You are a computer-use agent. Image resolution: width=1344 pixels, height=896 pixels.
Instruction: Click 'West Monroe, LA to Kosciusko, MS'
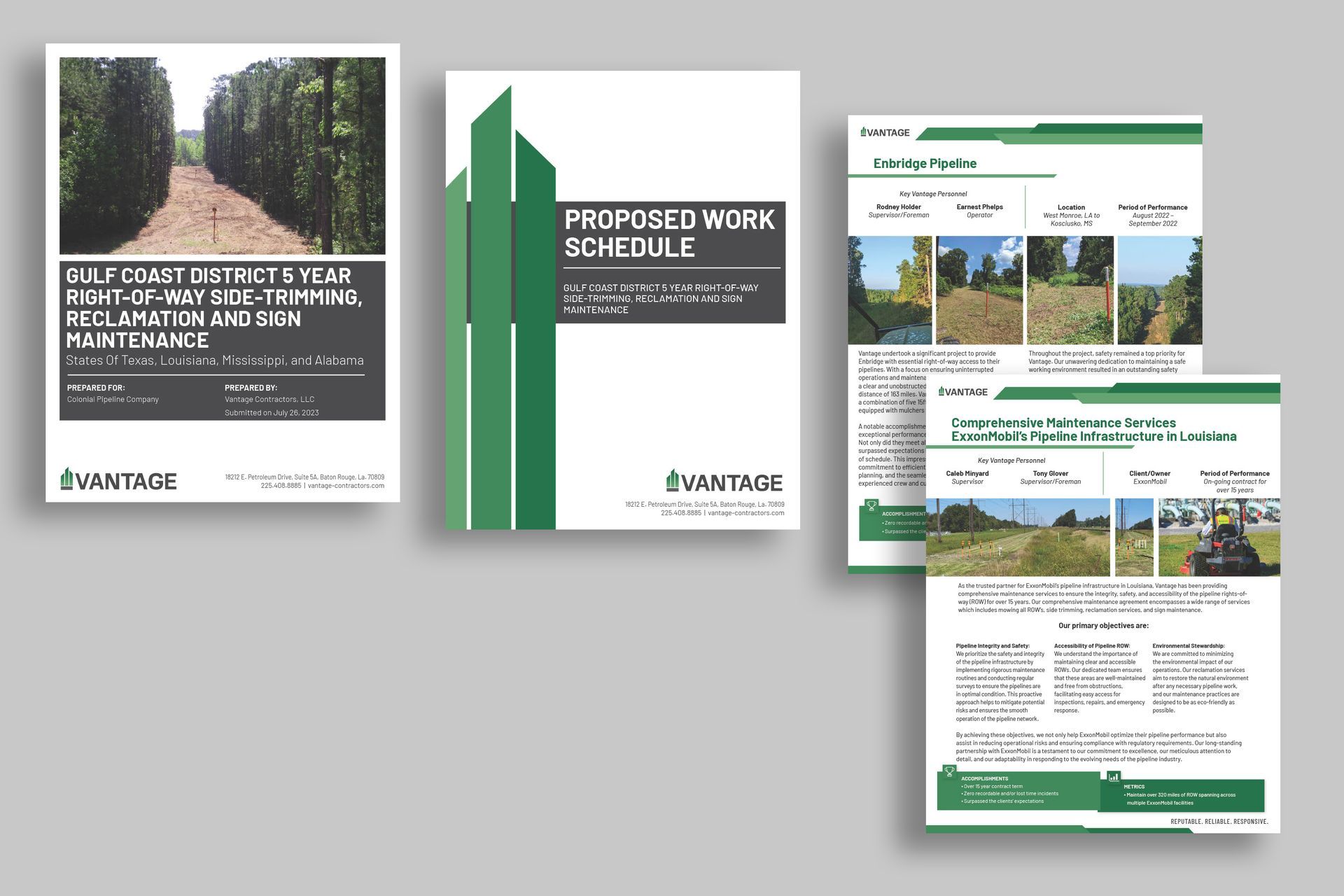pos(1071,220)
